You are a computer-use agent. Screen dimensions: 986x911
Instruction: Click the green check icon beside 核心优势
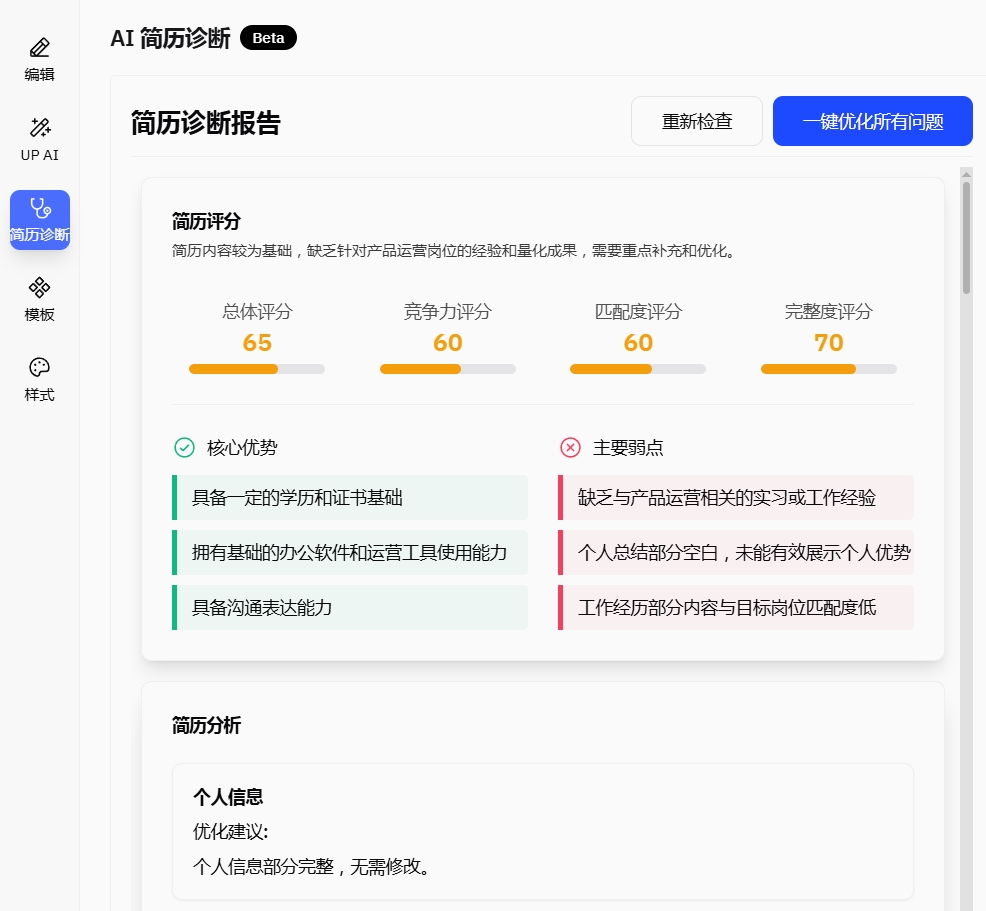(184, 447)
